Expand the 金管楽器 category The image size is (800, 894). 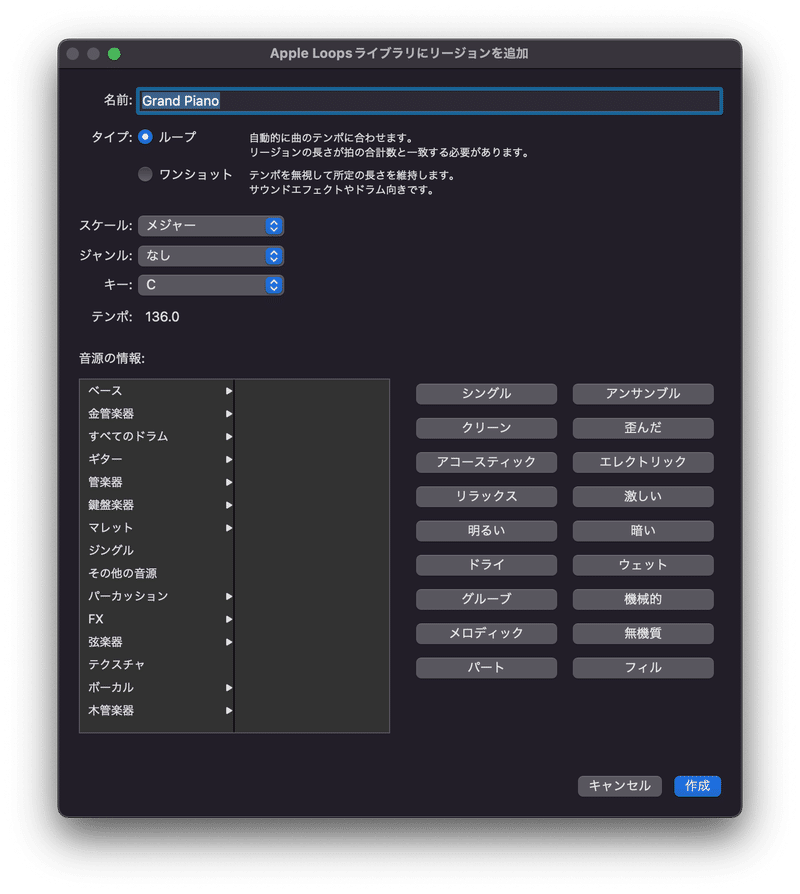click(x=157, y=413)
